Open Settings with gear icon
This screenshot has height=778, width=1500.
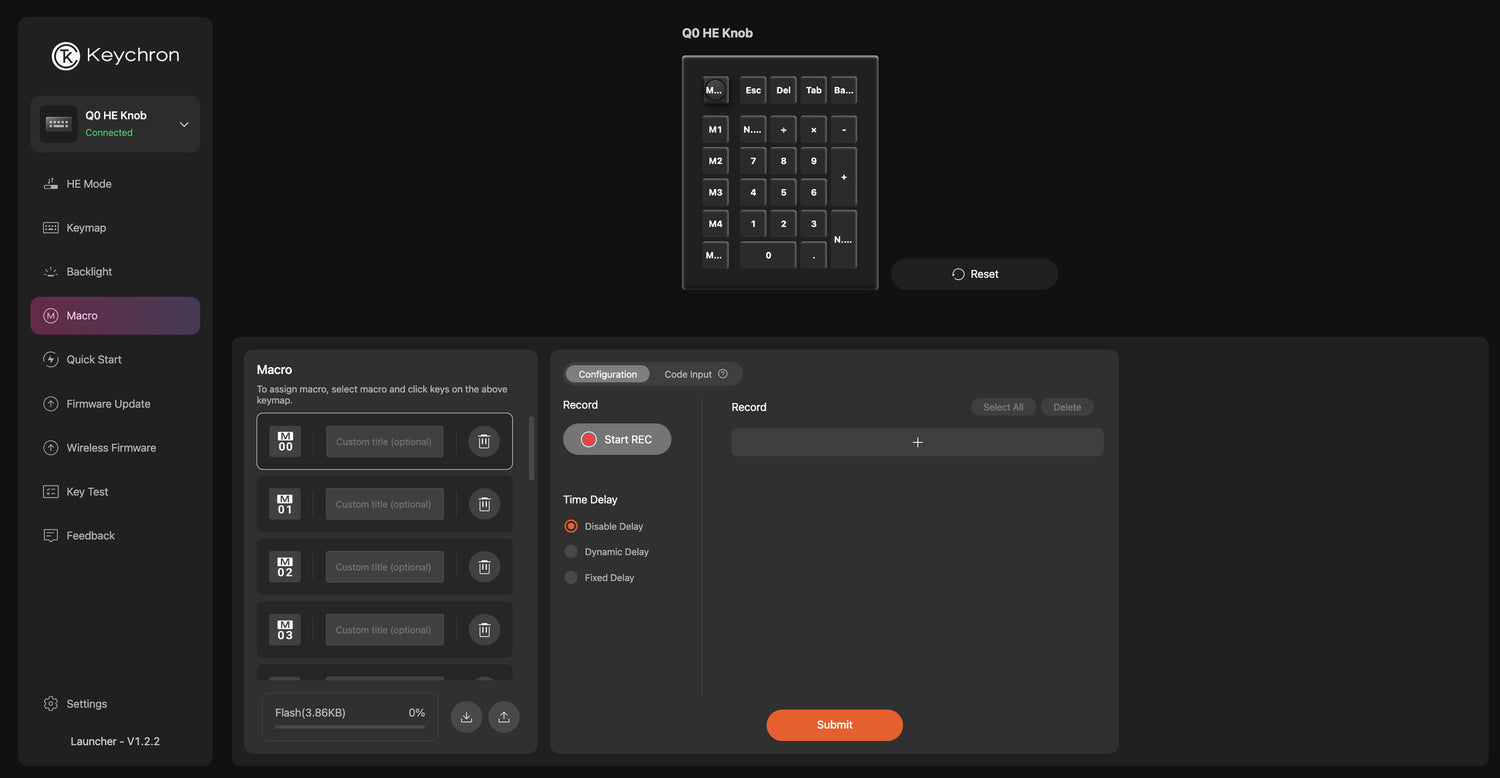coord(51,704)
